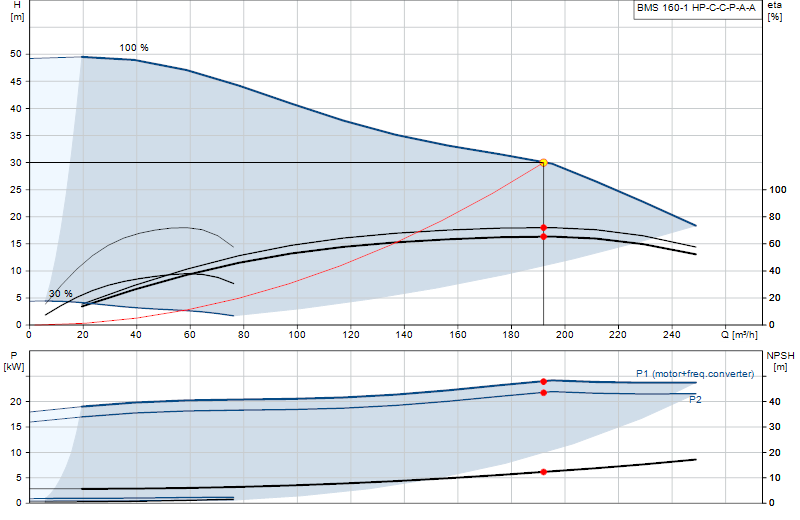
Task: Click value 140 on the Q axis
Action: [404, 335]
